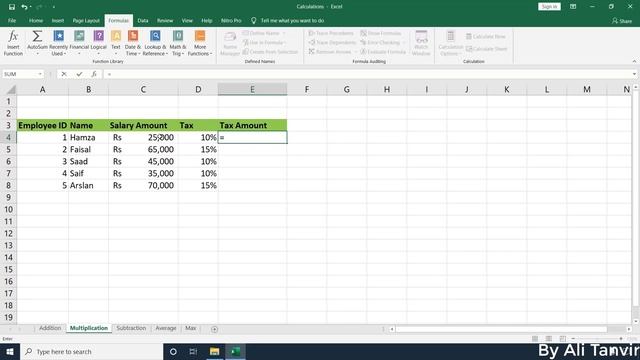Click the Watch Window icon
640x360 pixels.
[421, 43]
